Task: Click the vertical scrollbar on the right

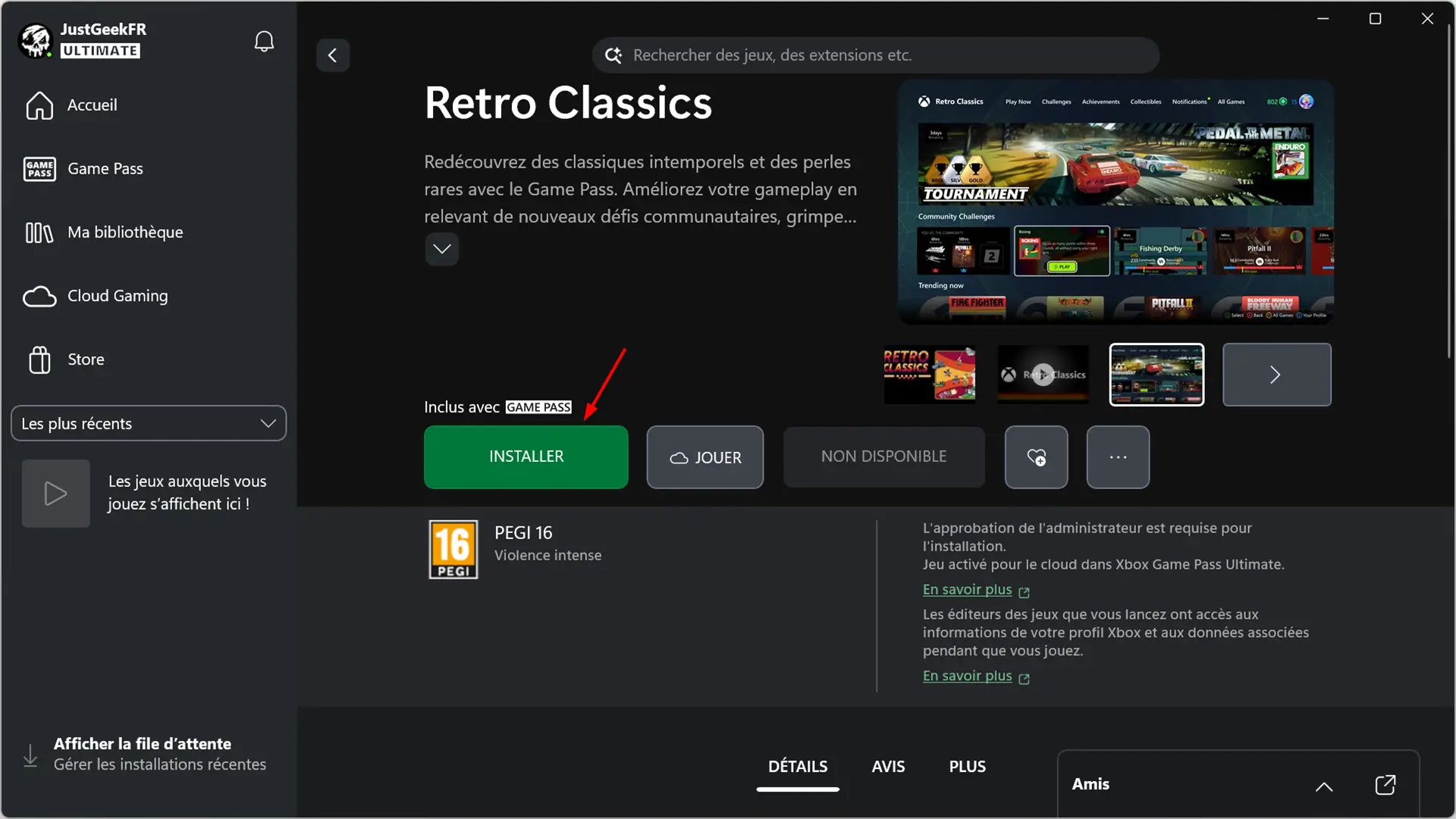Action: [1448, 190]
